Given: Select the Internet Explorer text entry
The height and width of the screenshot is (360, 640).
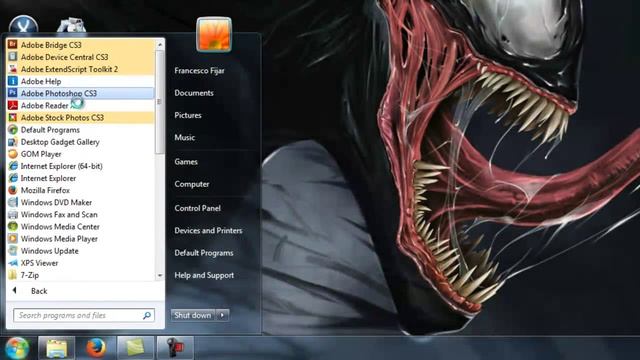Looking at the screenshot, I should 48,178.
